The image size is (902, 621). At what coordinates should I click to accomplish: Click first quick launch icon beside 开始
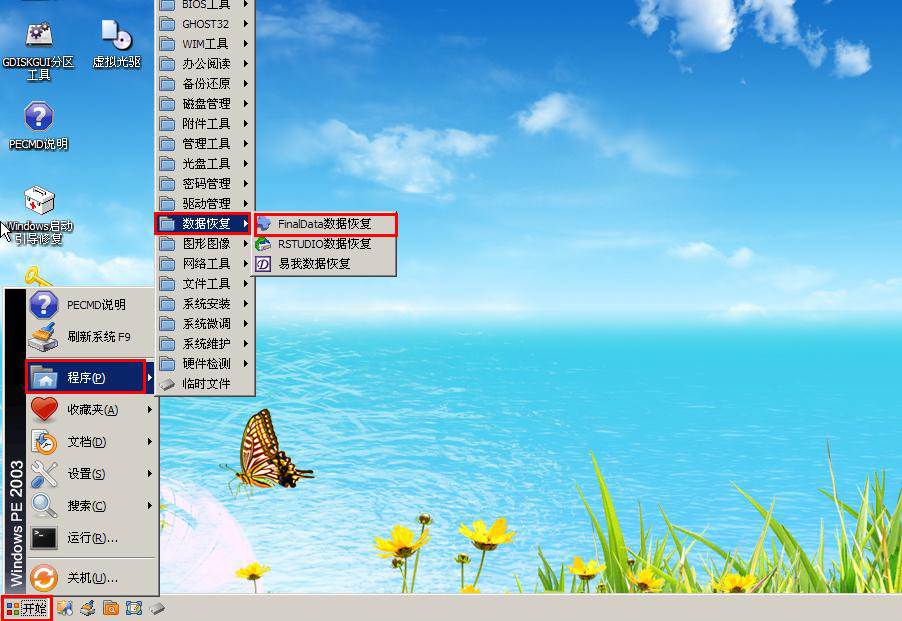pyautogui.click(x=64, y=608)
